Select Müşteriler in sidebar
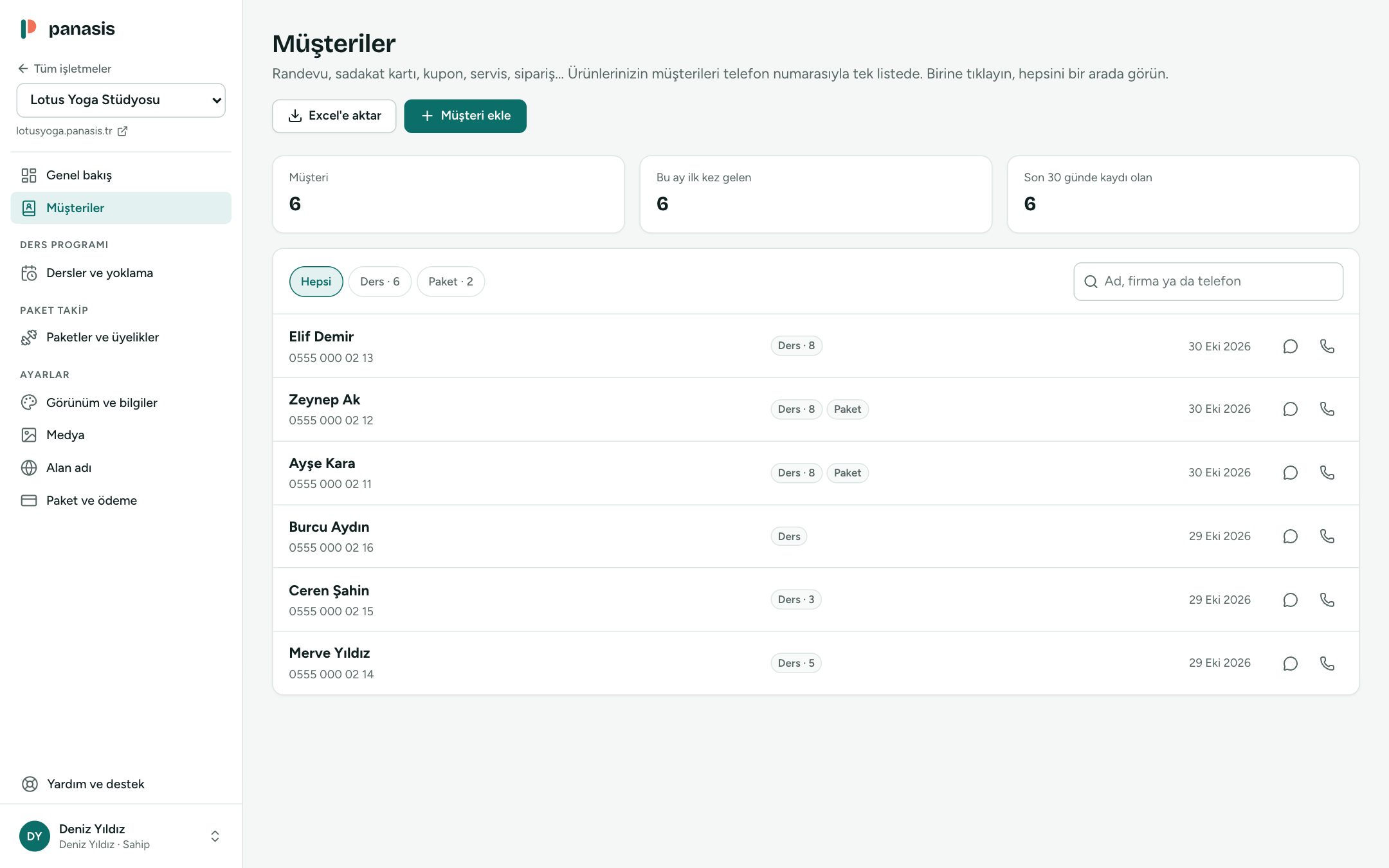 pyautogui.click(x=121, y=208)
